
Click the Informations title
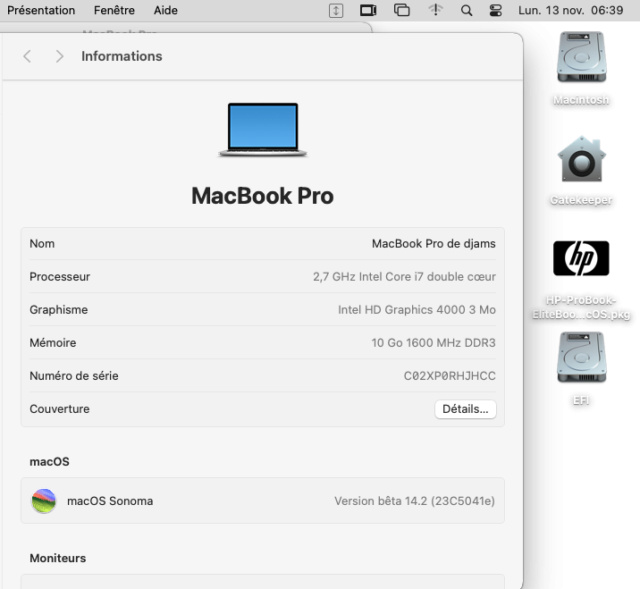pyautogui.click(x=122, y=56)
